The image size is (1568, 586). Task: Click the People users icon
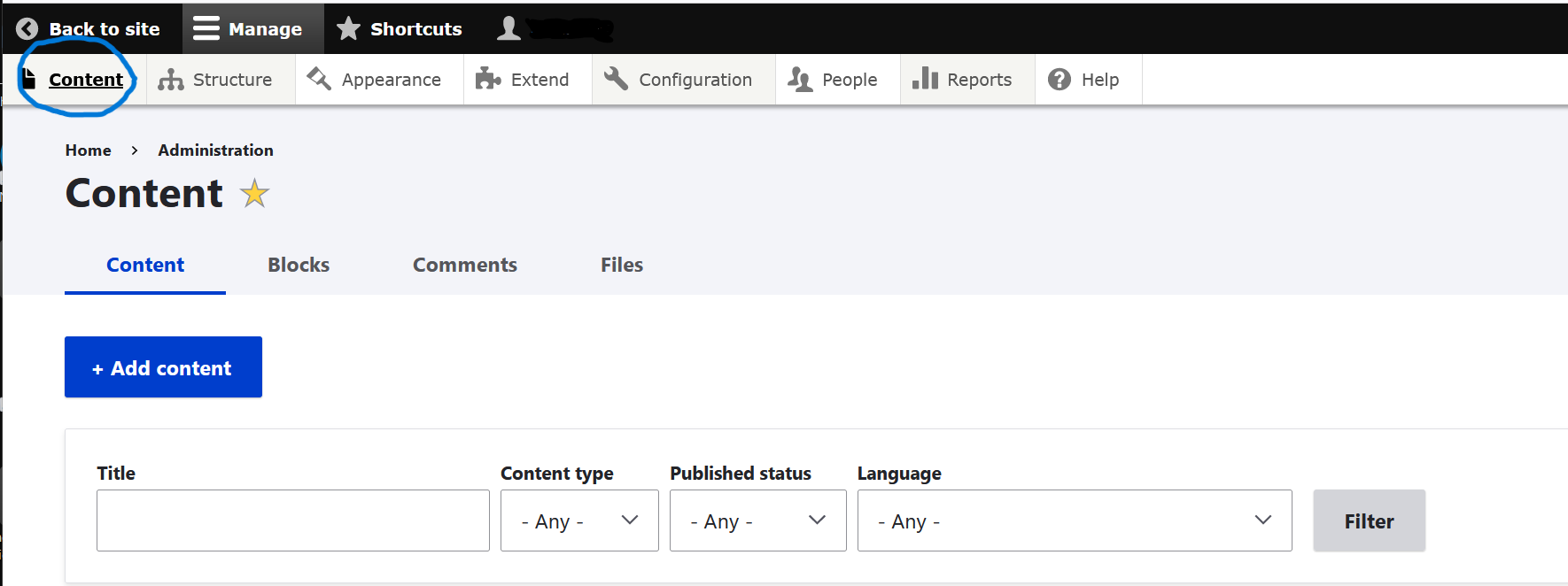click(x=800, y=80)
